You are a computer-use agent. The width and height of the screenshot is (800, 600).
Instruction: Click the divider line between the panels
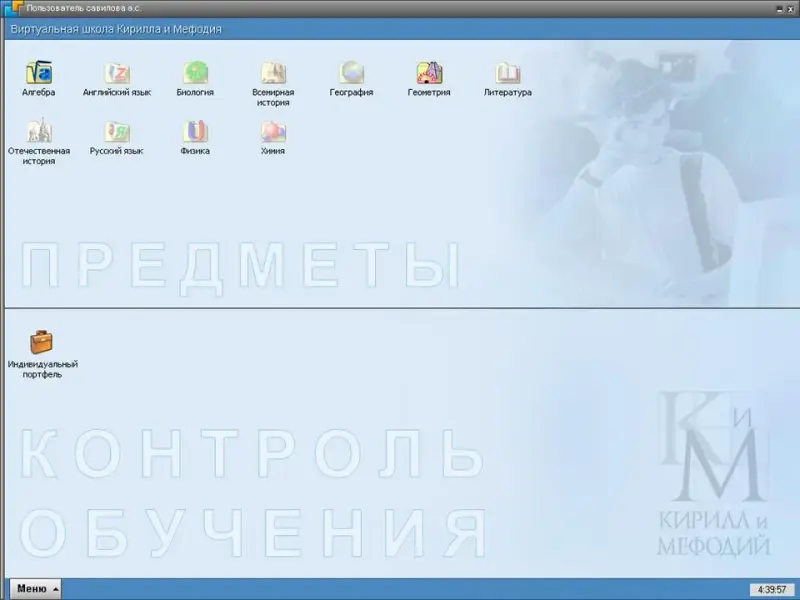click(400, 308)
